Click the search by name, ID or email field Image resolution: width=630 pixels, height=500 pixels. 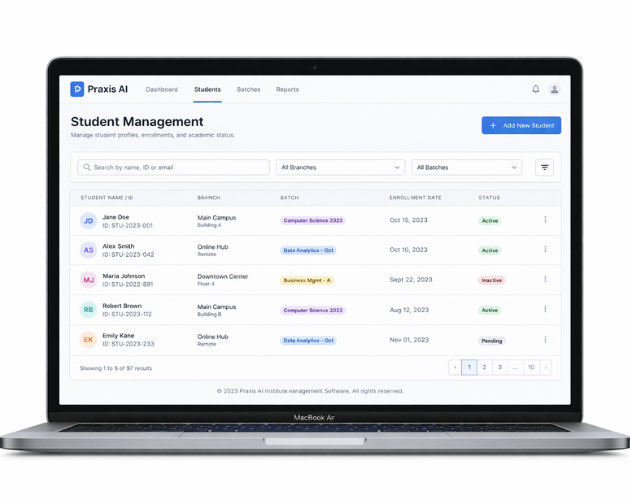pyautogui.click(x=174, y=167)
